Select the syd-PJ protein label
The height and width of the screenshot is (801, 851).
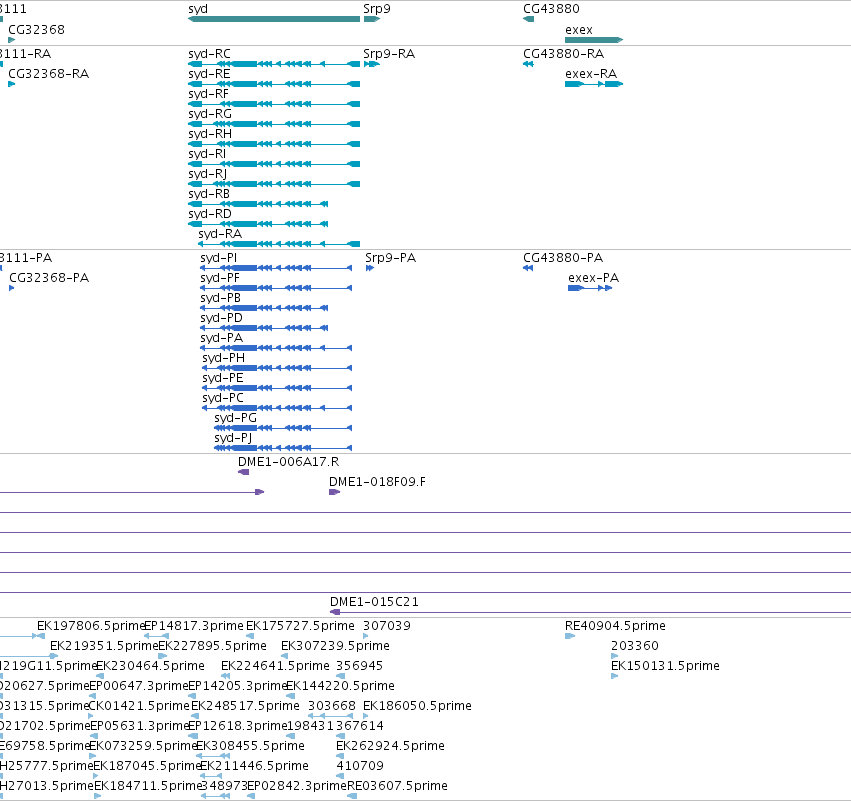[233, 438]
